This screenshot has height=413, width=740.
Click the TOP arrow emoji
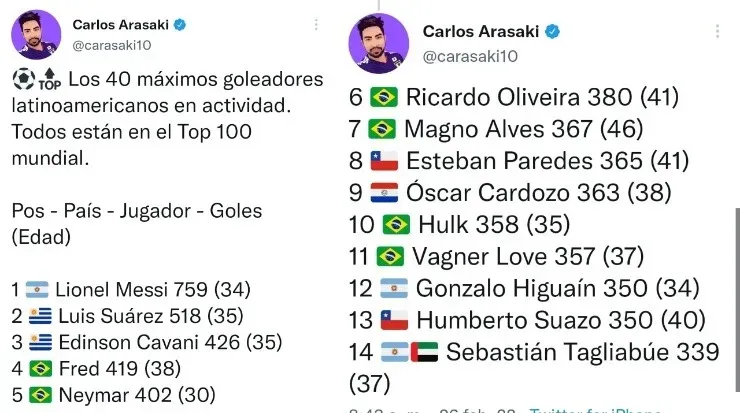point(49,78)
